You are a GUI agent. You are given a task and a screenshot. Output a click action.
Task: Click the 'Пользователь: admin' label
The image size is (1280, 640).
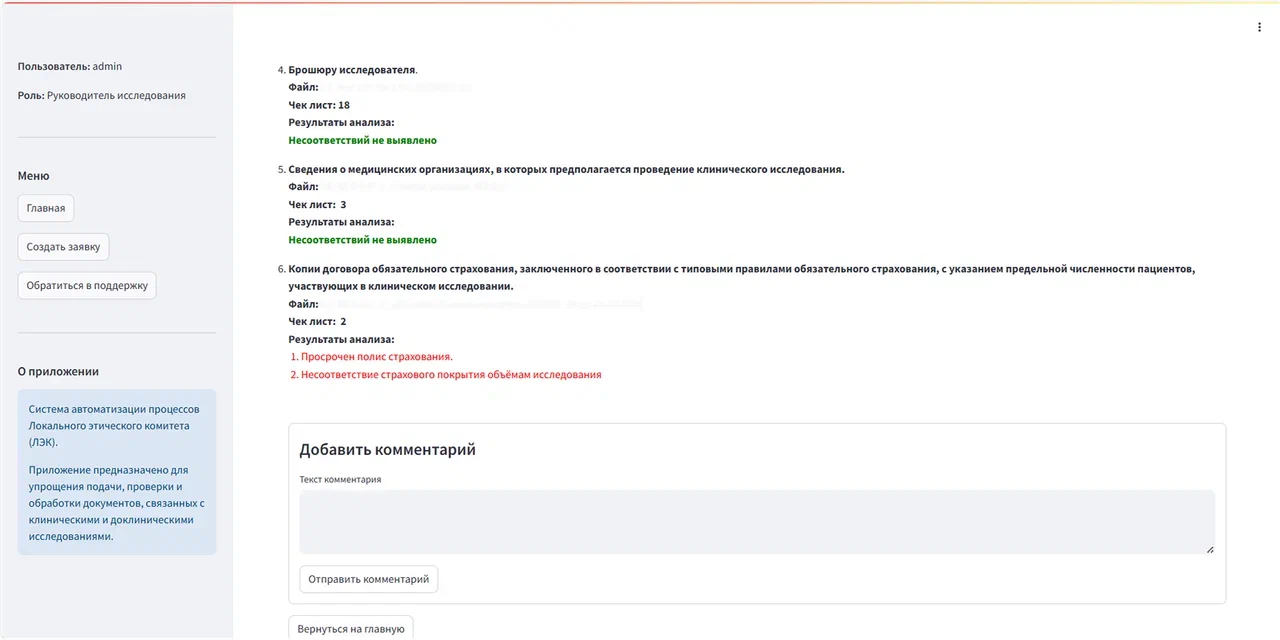point(70,66)
